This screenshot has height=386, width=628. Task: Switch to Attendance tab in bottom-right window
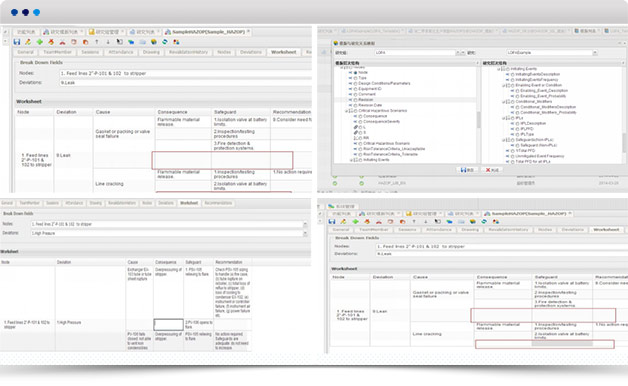tap(439, 230)
